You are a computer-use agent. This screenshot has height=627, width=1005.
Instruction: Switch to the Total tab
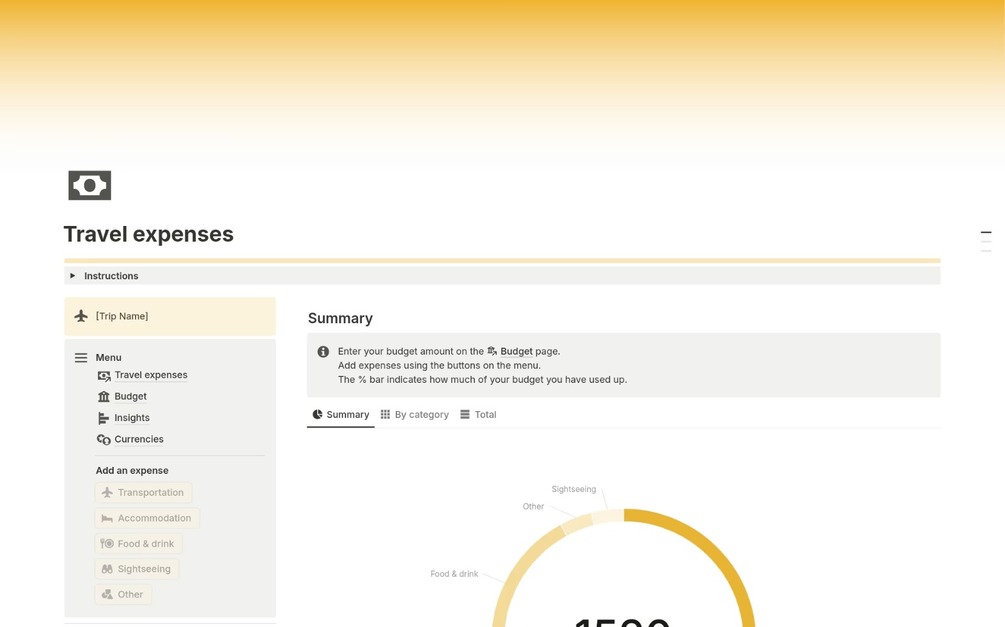[x=478, y=415]
